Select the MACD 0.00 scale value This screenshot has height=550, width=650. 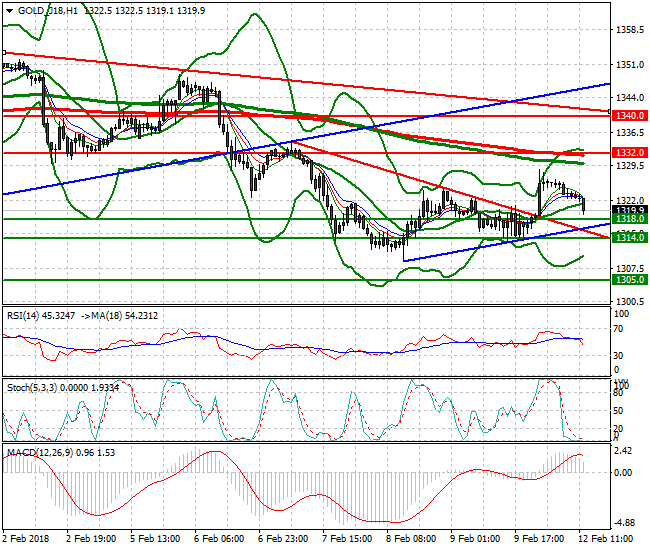[x=624, y=472]
